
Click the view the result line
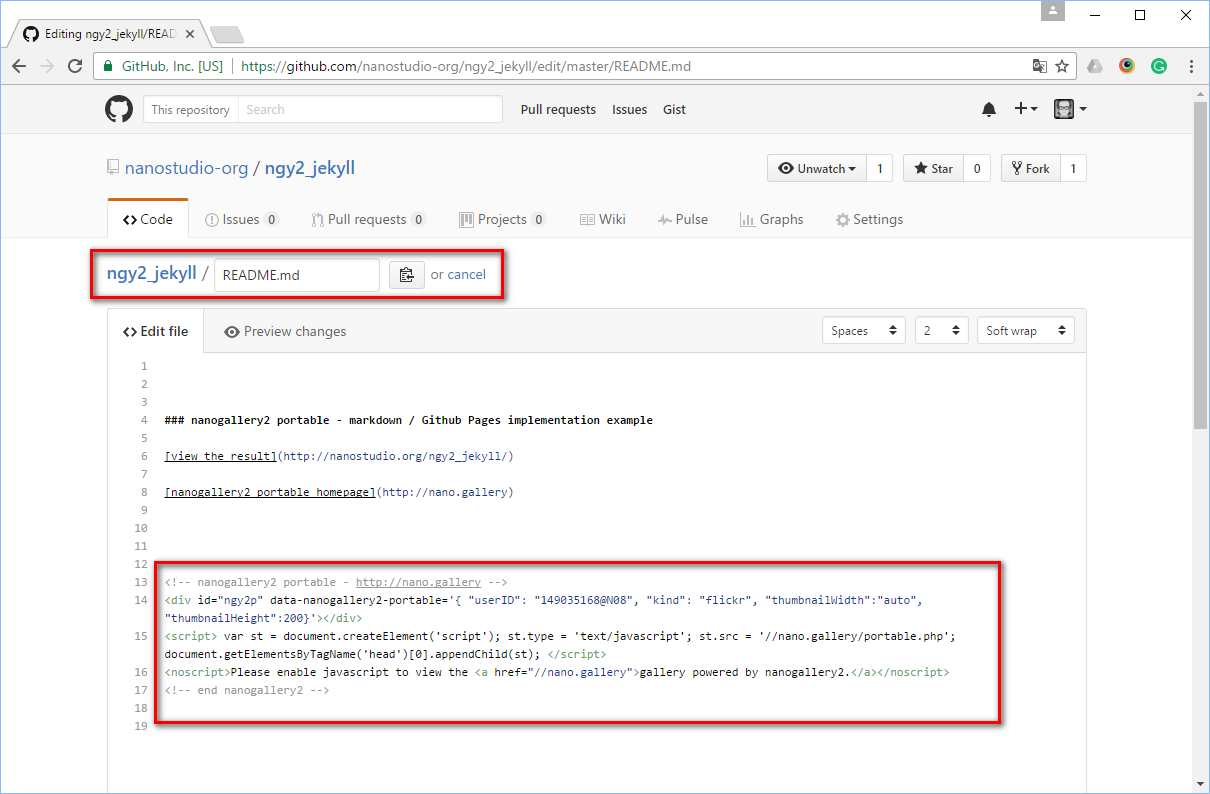(339, 456)
